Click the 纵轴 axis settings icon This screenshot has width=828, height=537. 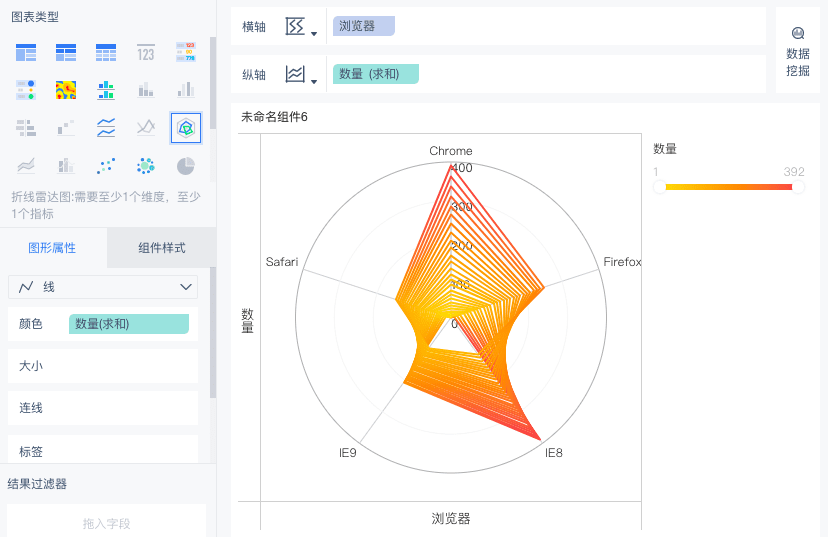(295, 74)
